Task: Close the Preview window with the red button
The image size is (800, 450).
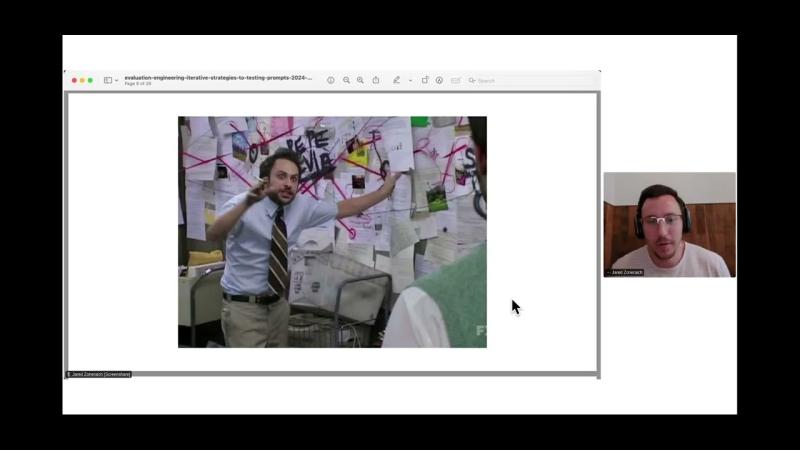Action: point(74,81)
